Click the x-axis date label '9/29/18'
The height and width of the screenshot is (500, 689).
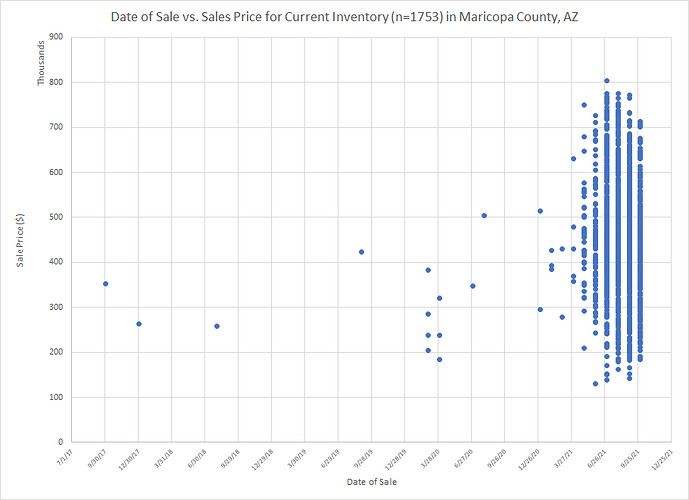click(x=230, y=458)
